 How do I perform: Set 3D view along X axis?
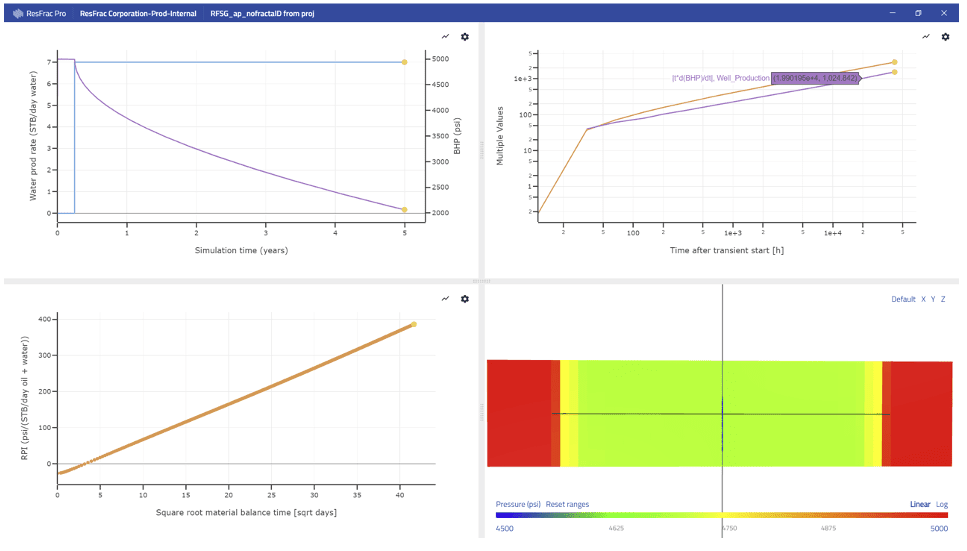click(923, 299)
